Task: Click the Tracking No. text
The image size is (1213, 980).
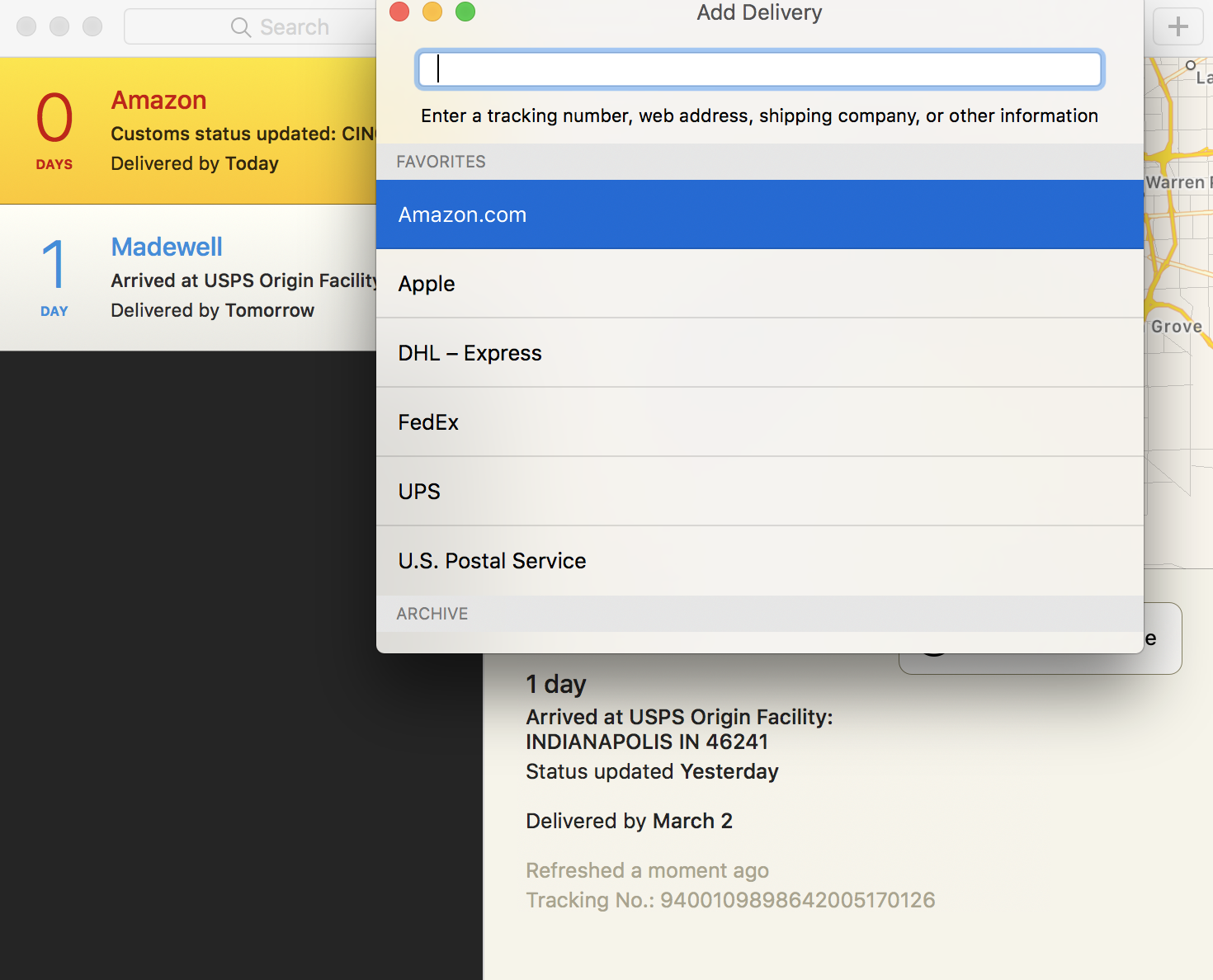Action: click(730, 900)
